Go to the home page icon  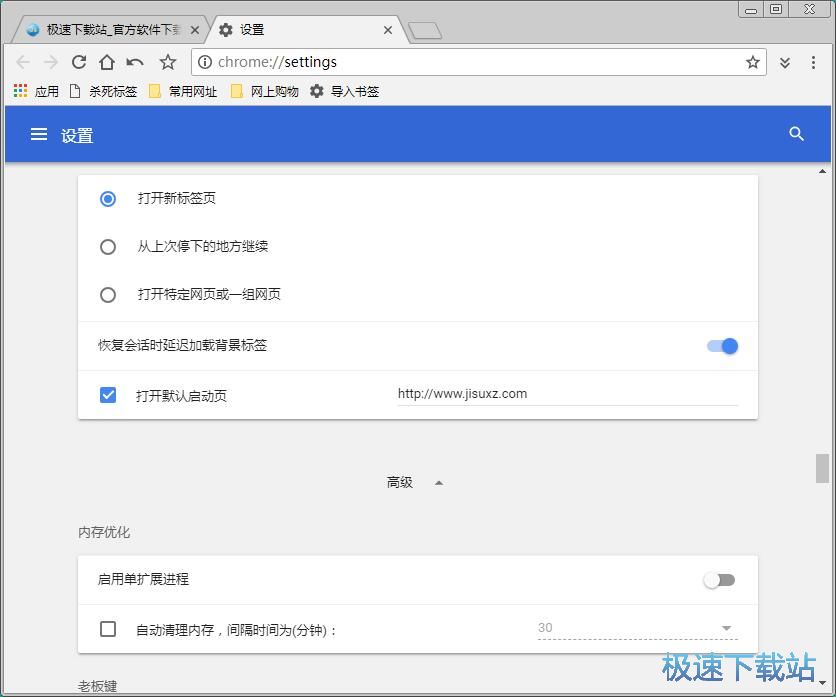pyautogui.click(x=107, y=62)
